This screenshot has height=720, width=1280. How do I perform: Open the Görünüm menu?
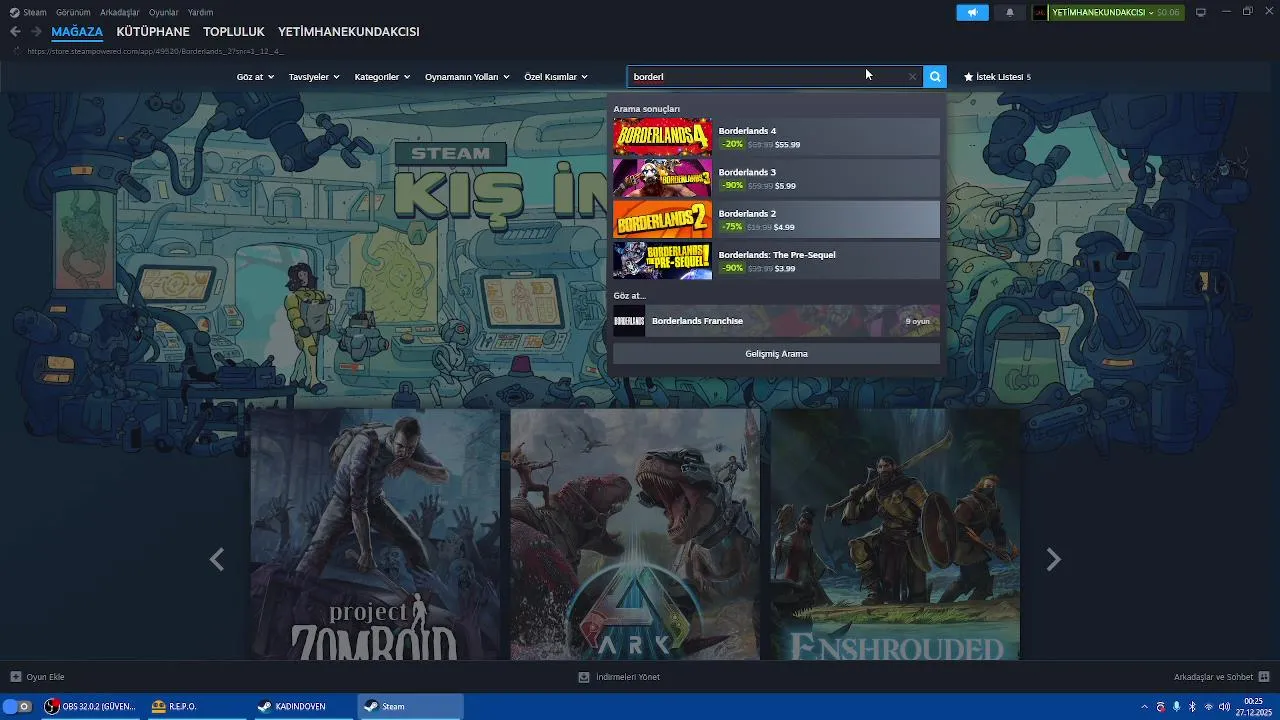(73, 12)
